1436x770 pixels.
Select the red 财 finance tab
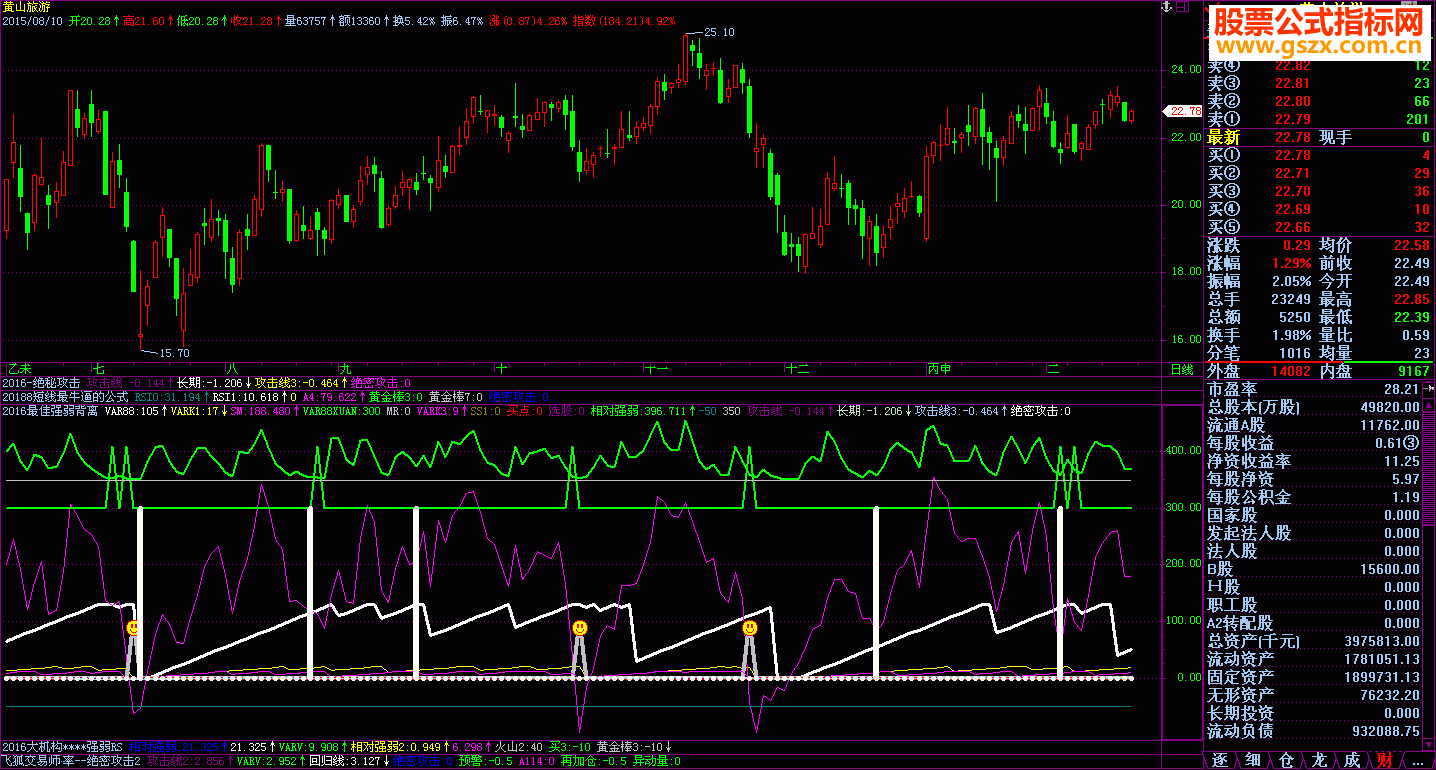[1385, 760]
